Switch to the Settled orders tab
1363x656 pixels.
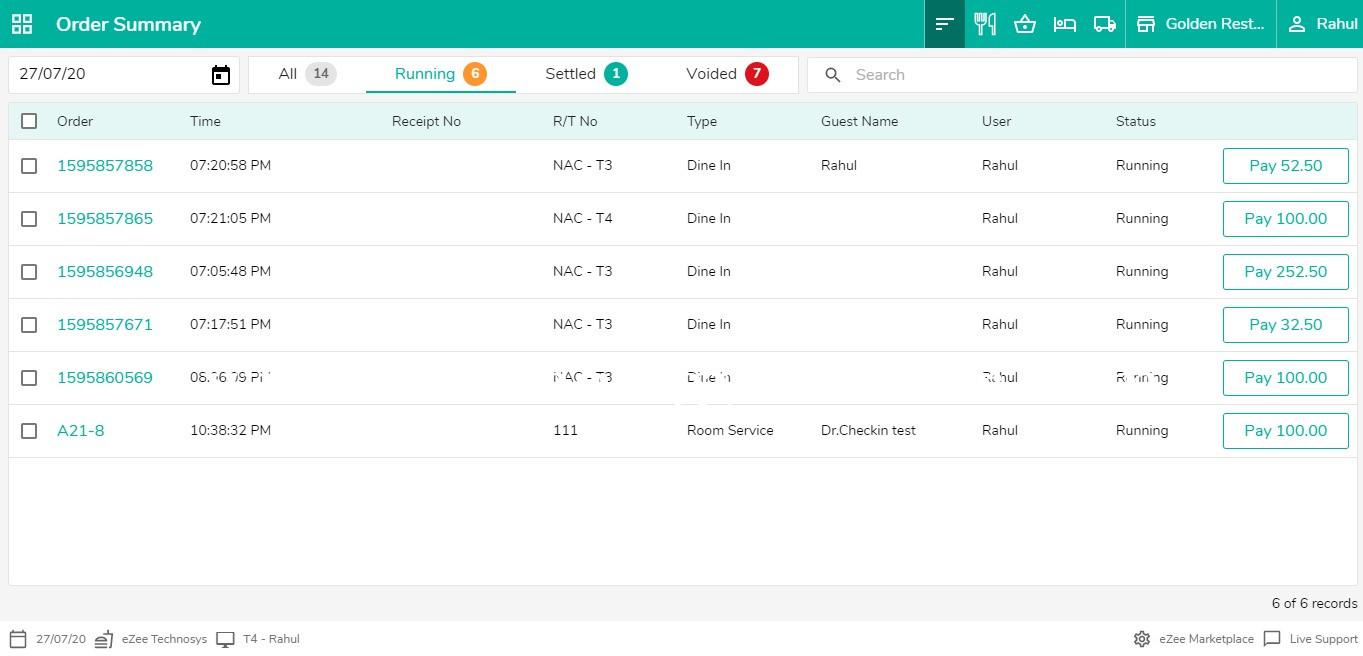pyautogui.click(x=586, y=74)
